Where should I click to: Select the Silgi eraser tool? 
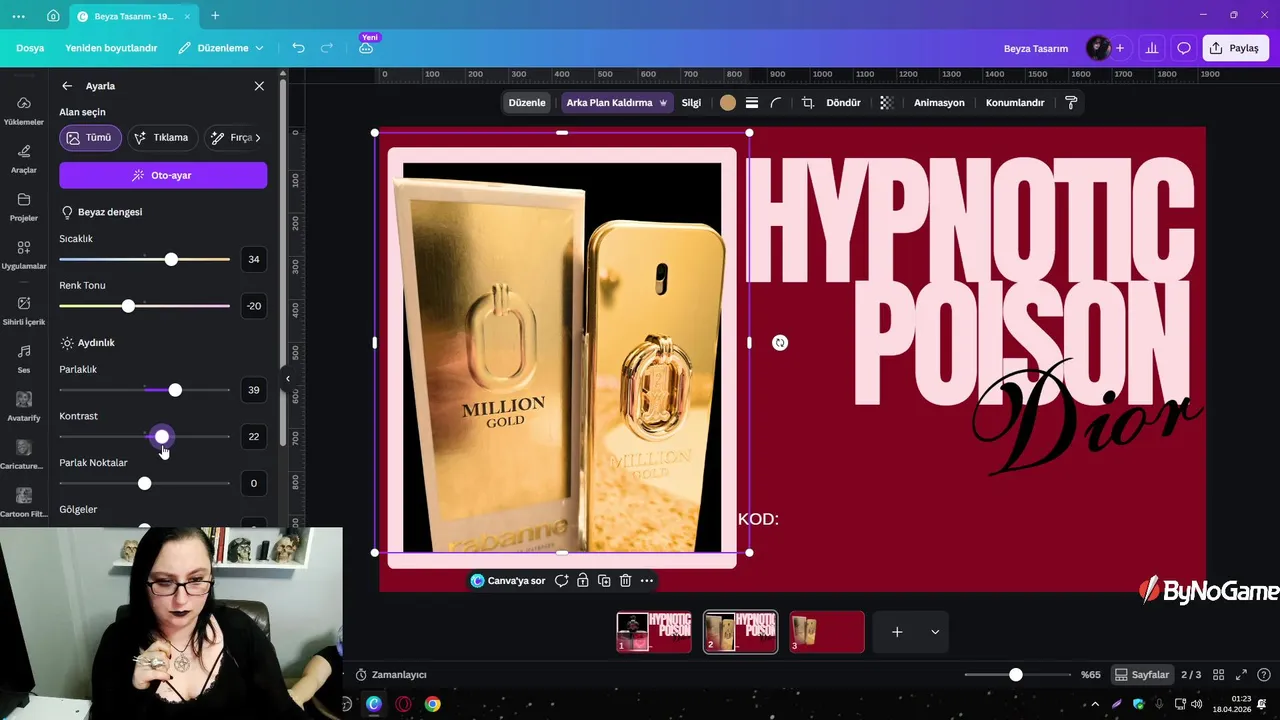coord(691,103)
